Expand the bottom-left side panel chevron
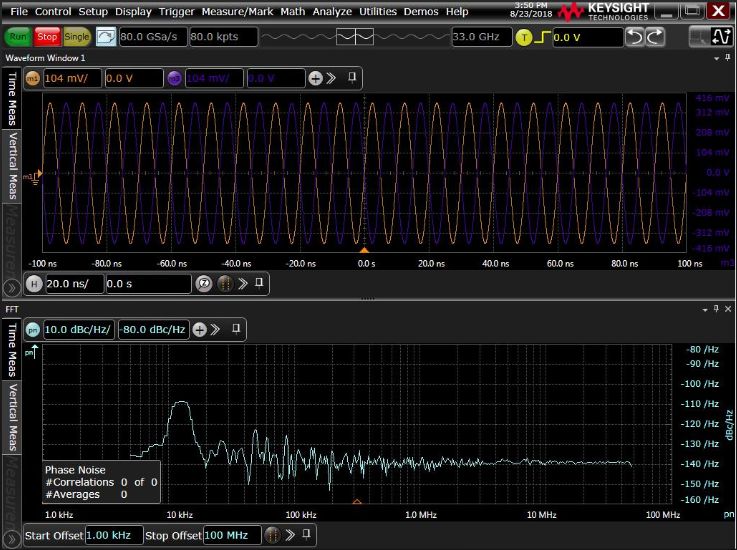This screenshot has height=550, width=737. tap(11, 537)
